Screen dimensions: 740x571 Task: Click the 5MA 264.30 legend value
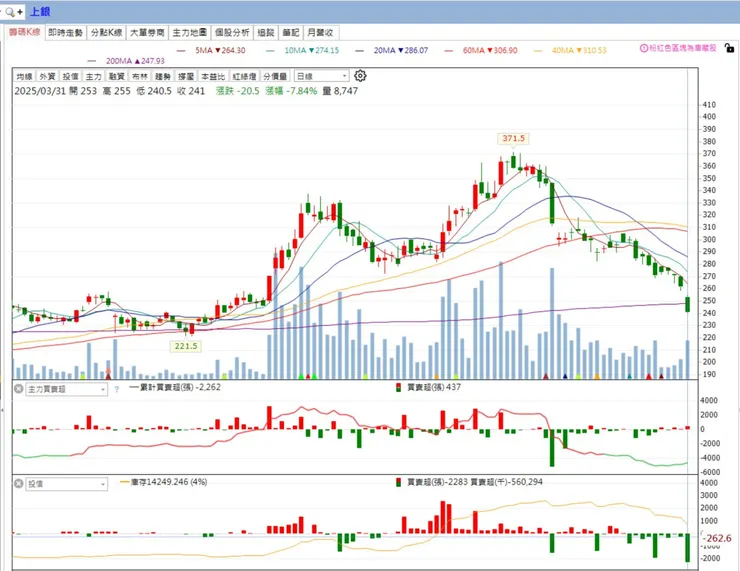tap(220, 50)
